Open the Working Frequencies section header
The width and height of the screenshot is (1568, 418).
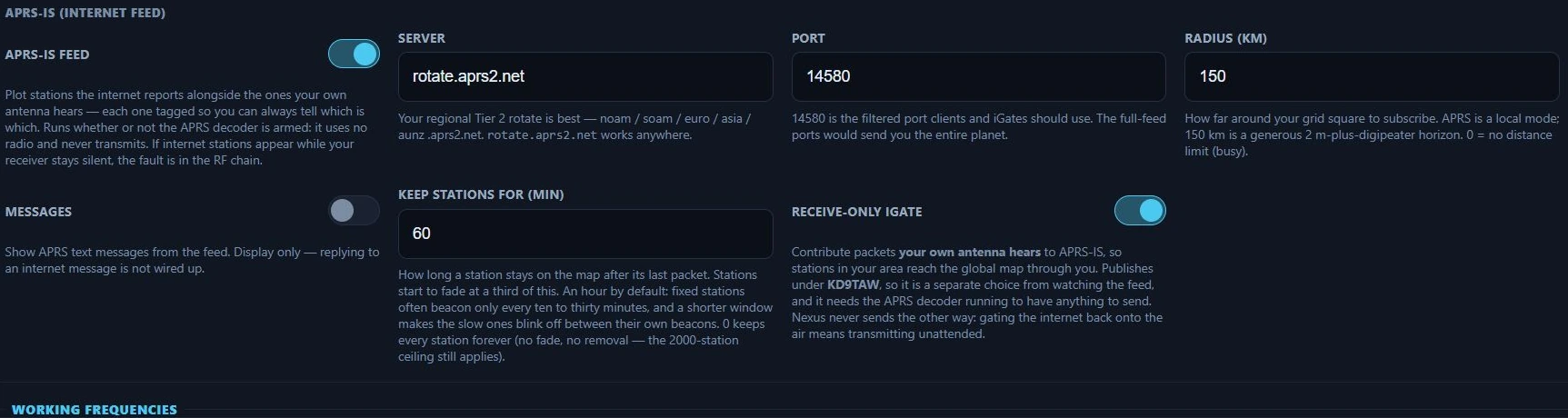[x=95, y=410]
